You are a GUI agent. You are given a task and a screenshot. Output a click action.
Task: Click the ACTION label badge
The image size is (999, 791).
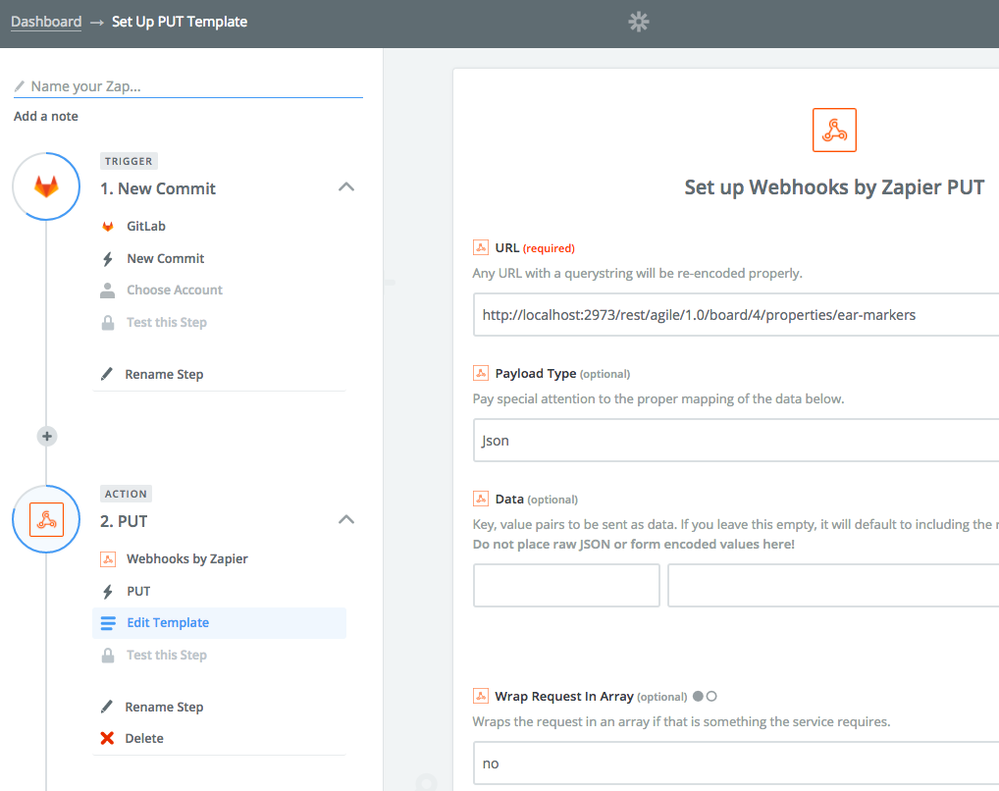click(126, 494)
